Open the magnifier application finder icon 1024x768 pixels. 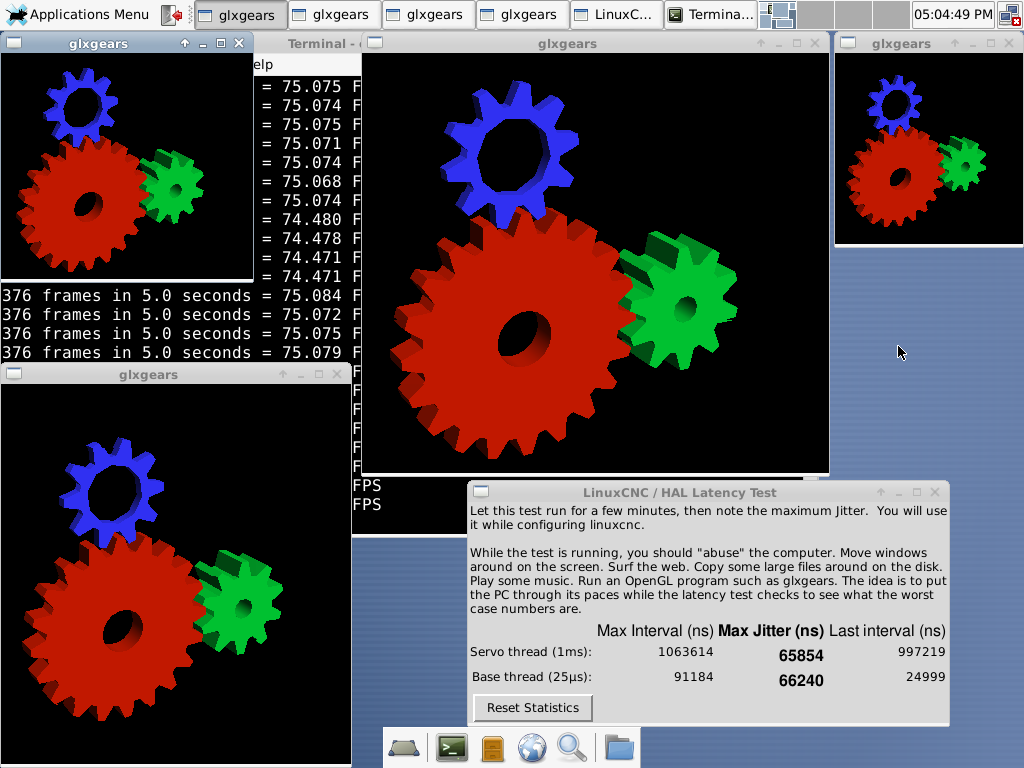tap(571, 748)
